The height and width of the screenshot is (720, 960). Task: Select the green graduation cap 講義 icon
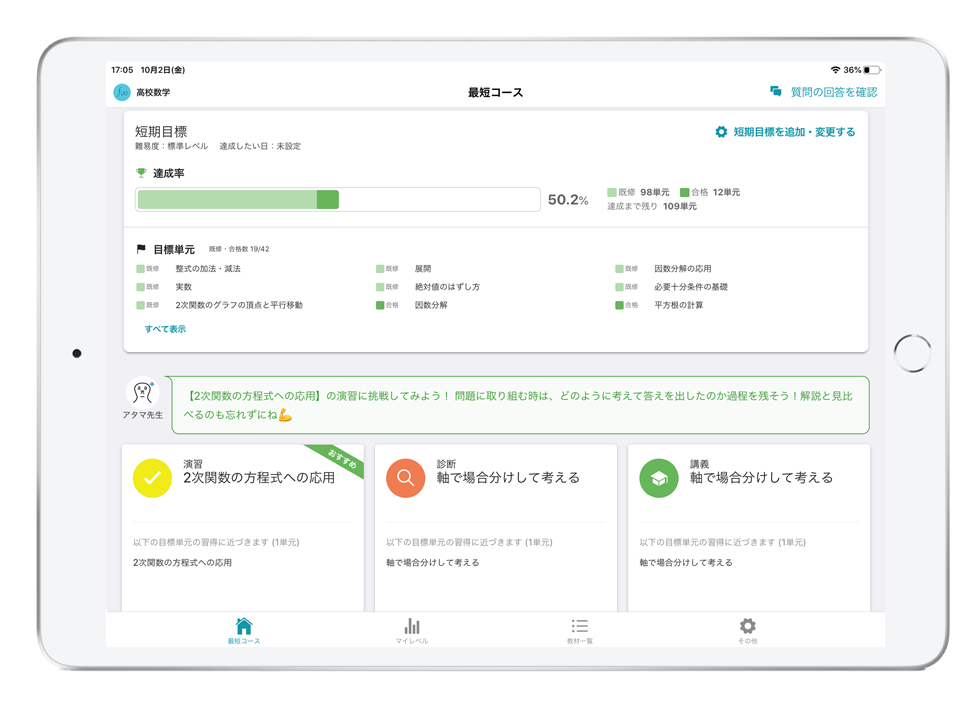[659, 478]
